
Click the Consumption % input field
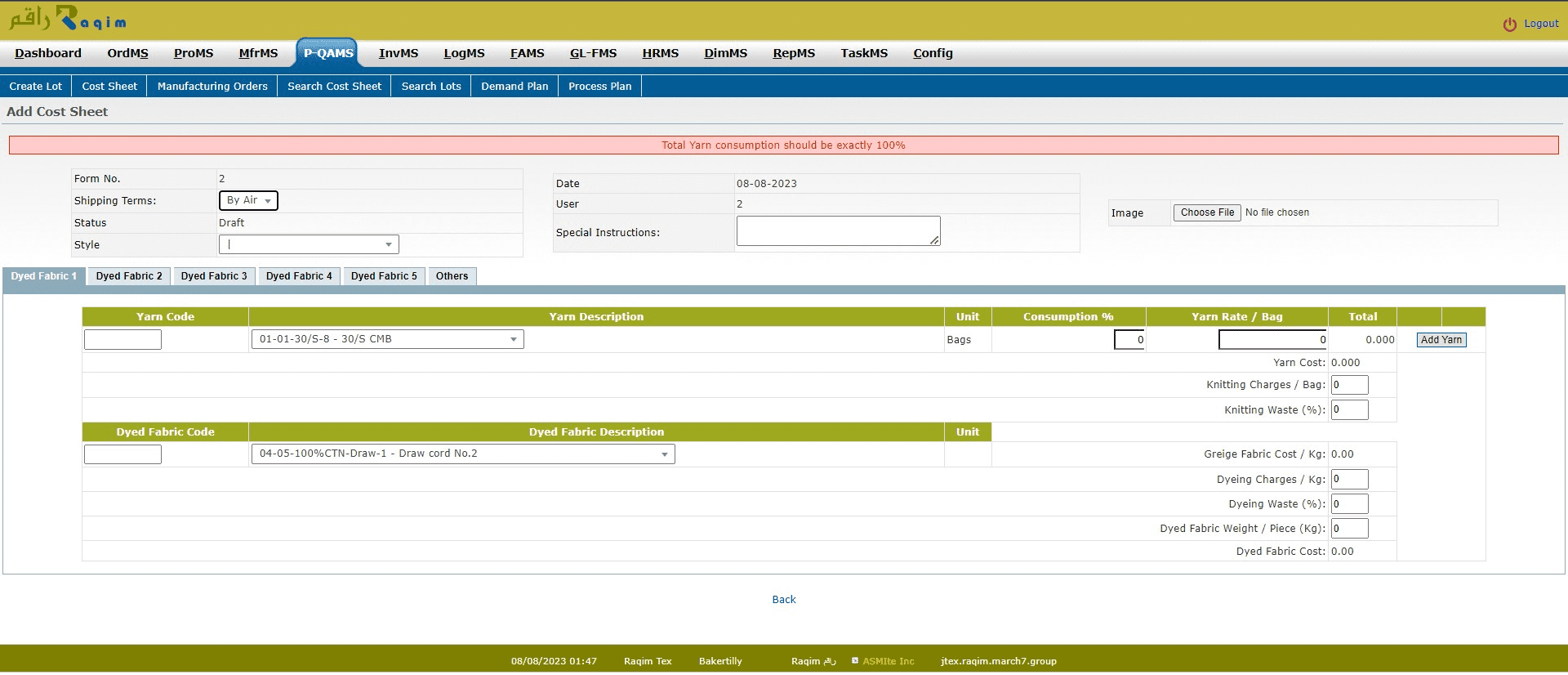coord(1129,340)
